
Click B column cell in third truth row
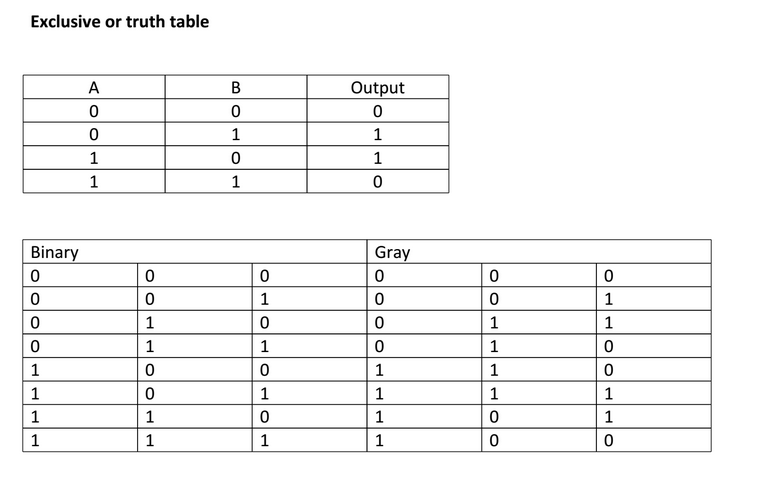(x=236, y=158)
